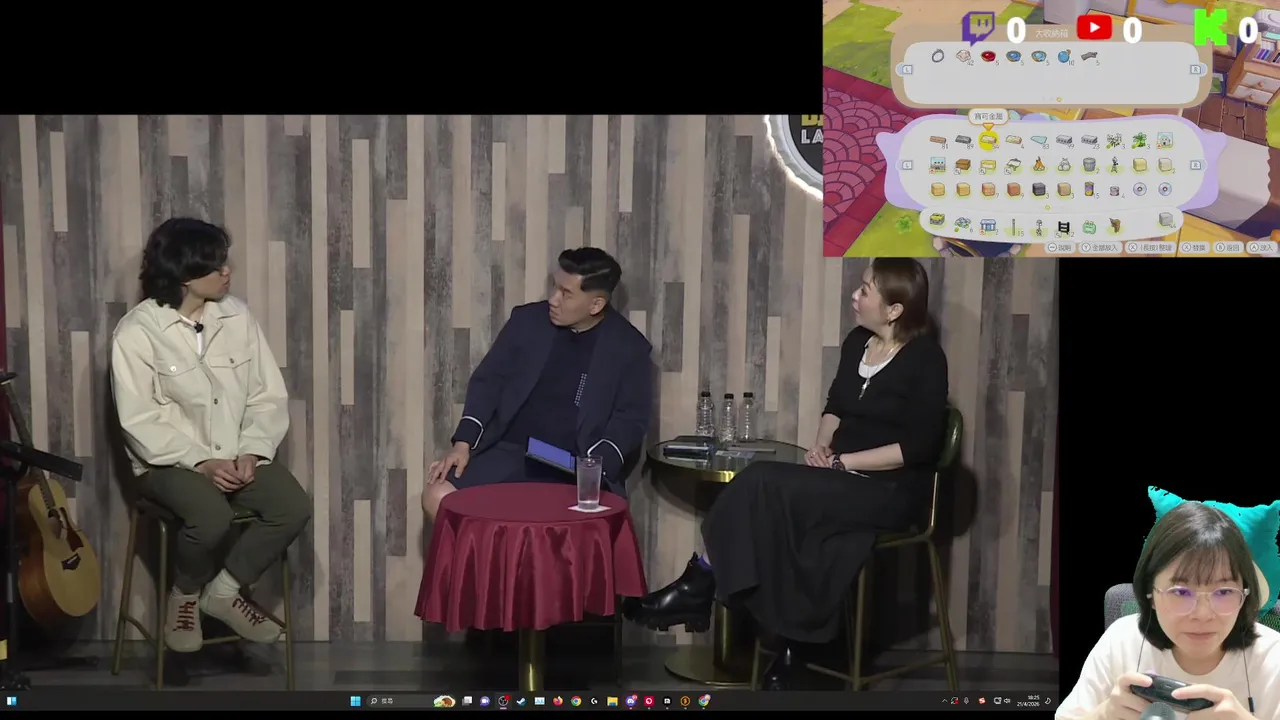Show hidden system tray icons

tap(945, 701)
